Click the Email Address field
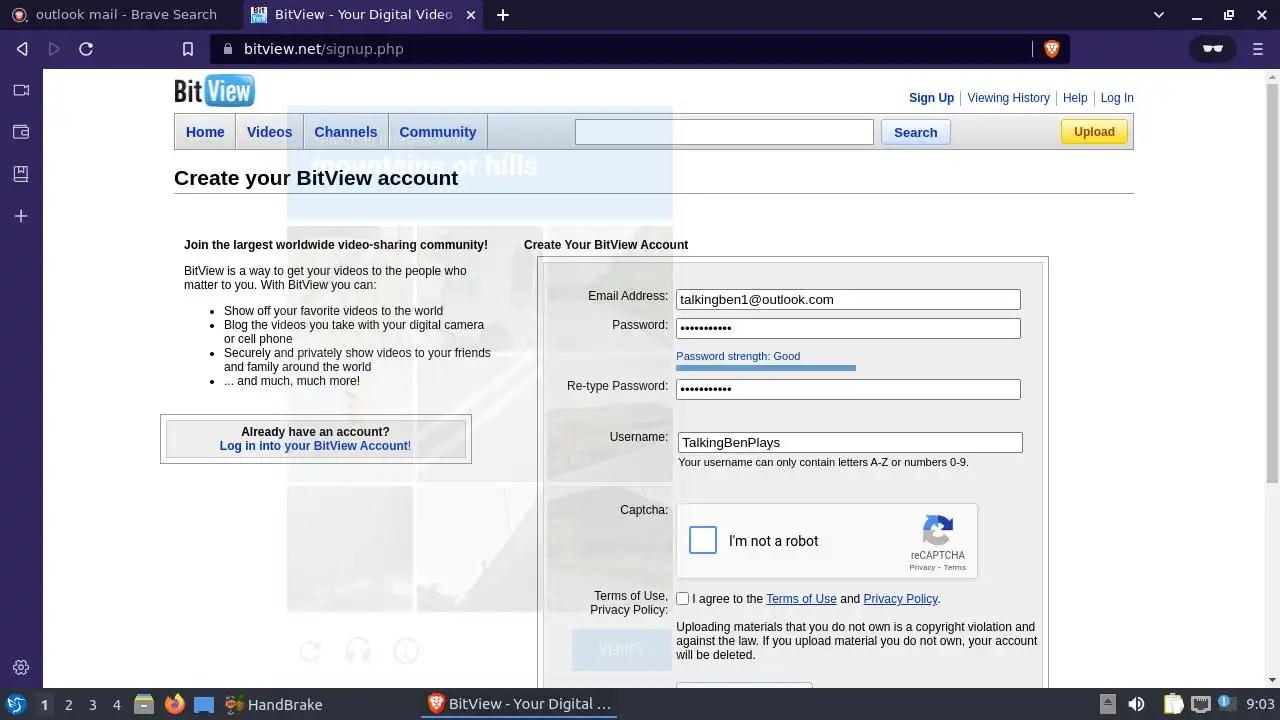The height and width of the screenshot is (720, 1280). (848, 300)
